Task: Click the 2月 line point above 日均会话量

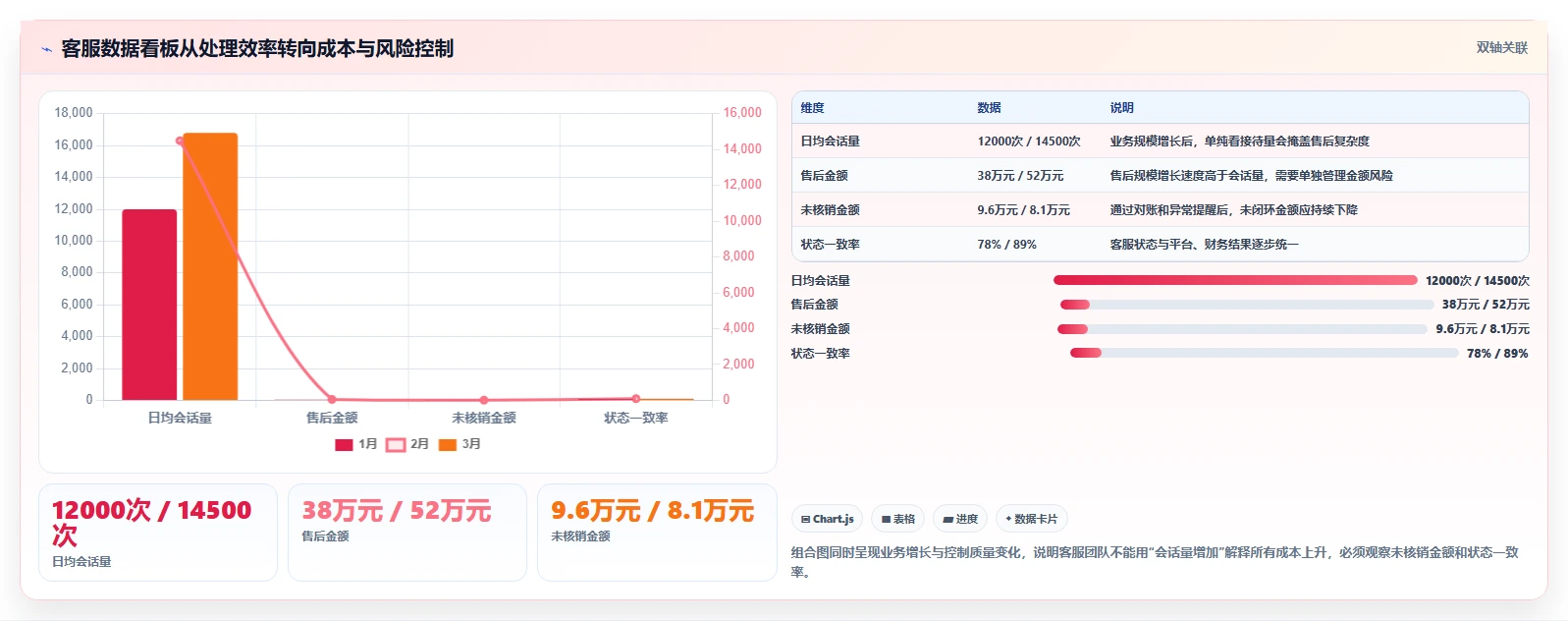Action: 180,141
